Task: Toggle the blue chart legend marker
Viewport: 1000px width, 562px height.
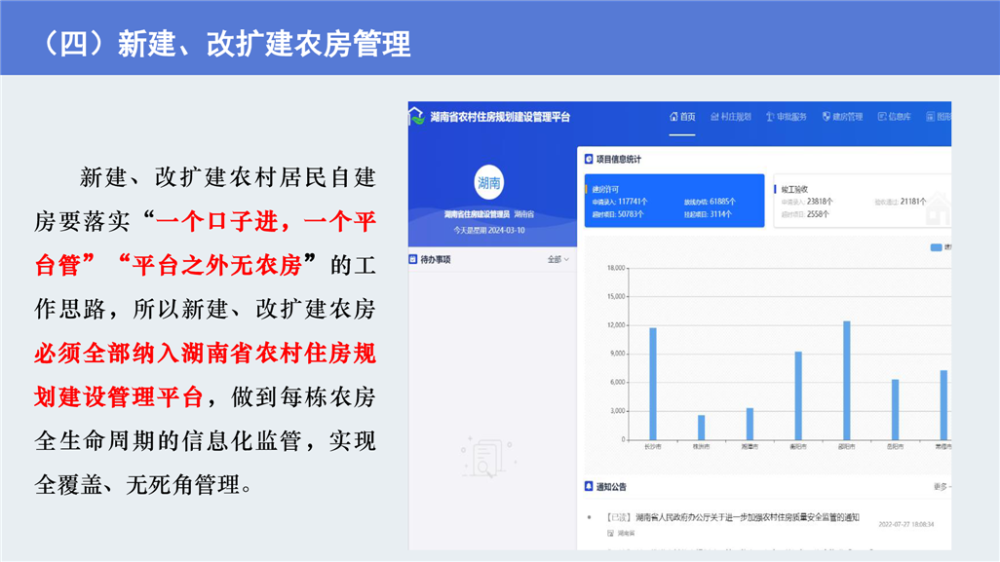Action: point(936,247)
